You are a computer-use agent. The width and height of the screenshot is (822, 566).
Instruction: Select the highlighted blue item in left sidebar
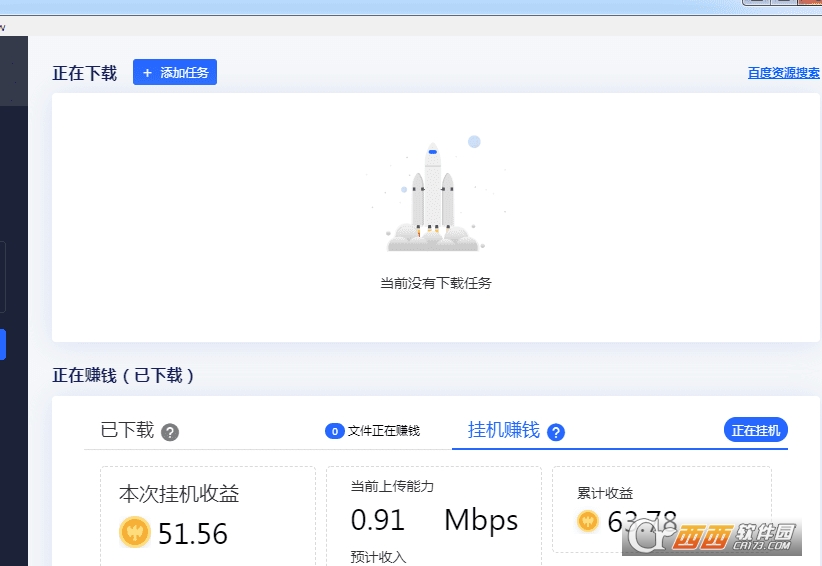[x=3, y=344]
